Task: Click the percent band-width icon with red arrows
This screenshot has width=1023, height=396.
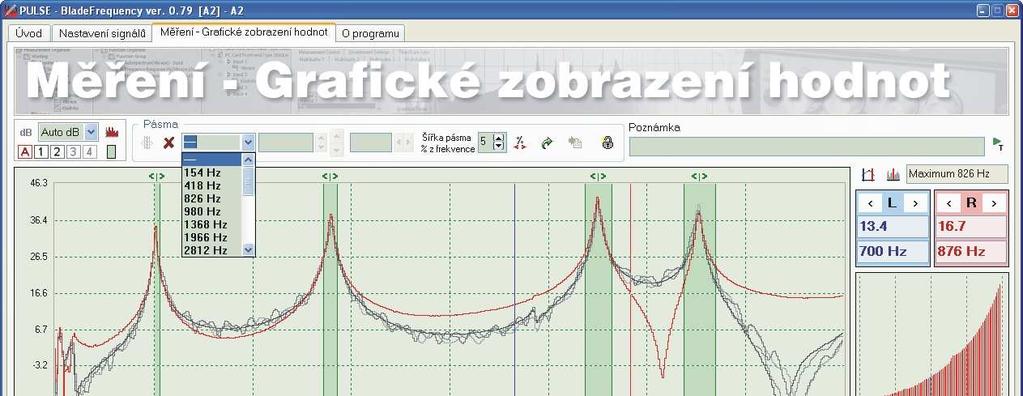Action: click(x=520, y=142)
